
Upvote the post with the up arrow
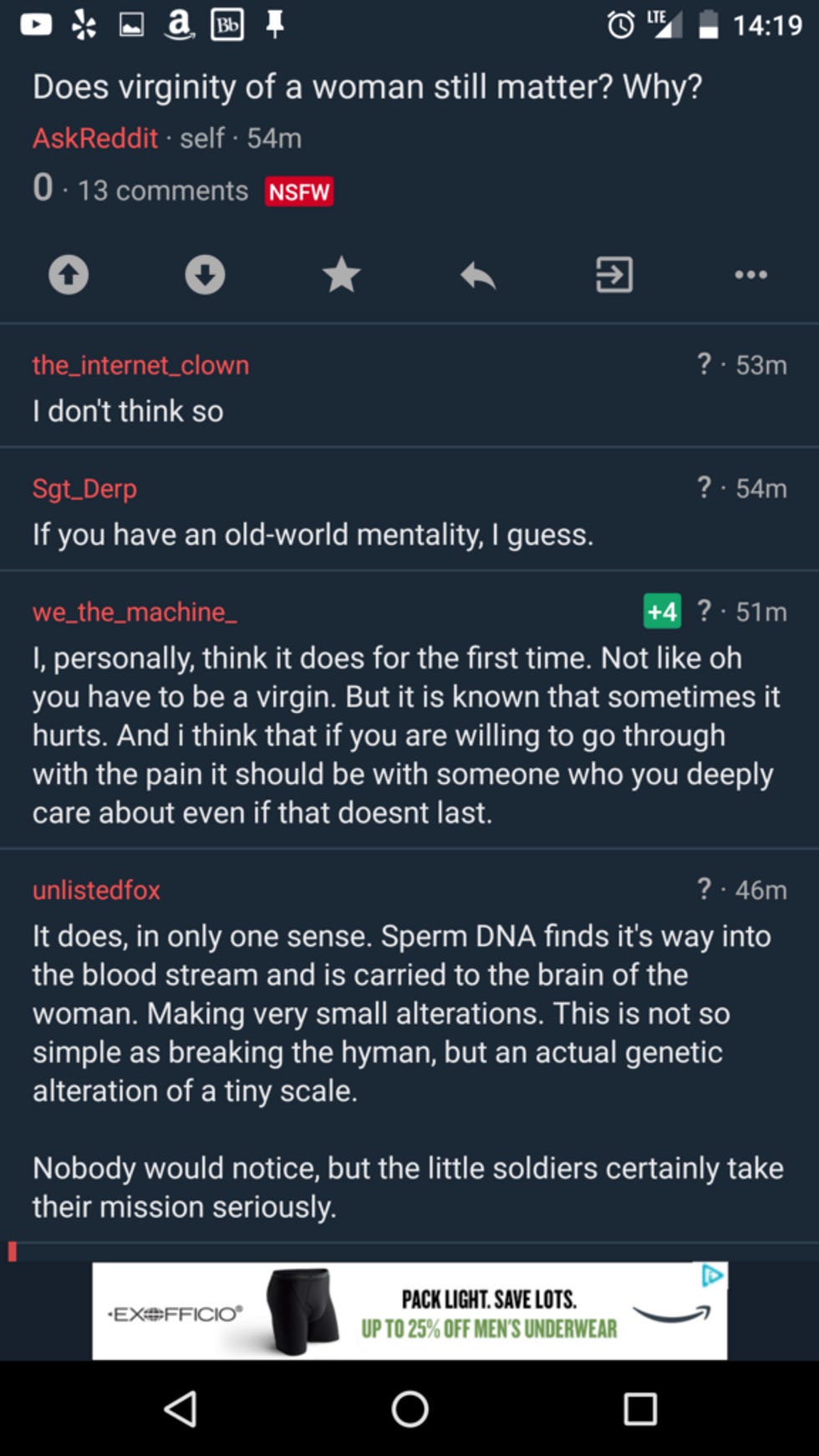(69, 274)
